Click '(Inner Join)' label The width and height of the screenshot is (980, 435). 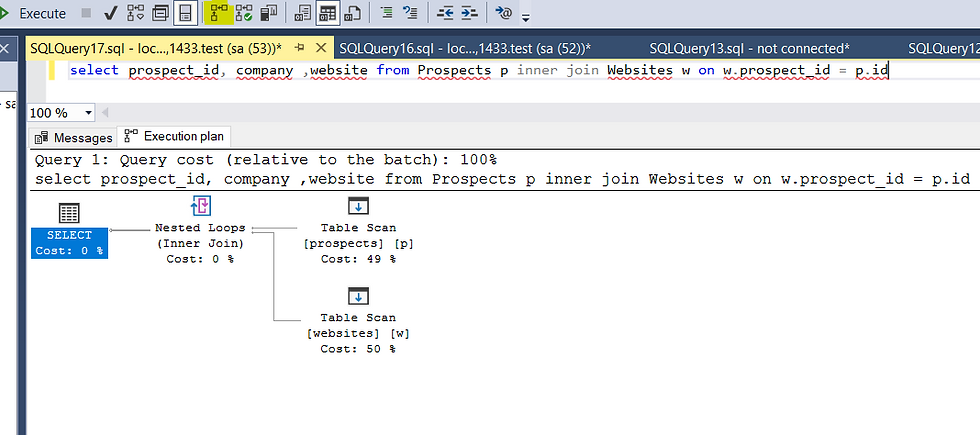point(200,243)
